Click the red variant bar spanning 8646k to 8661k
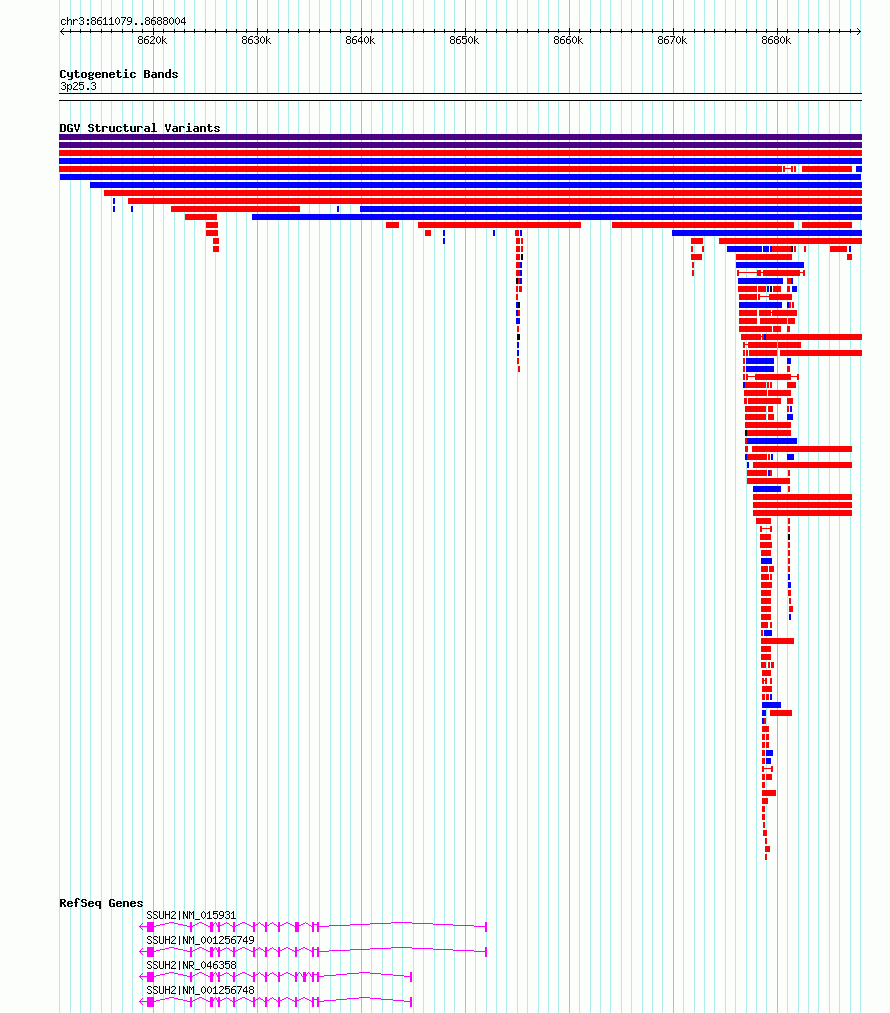The height and width of the screenshot is (1013, 890). (499, 225)
